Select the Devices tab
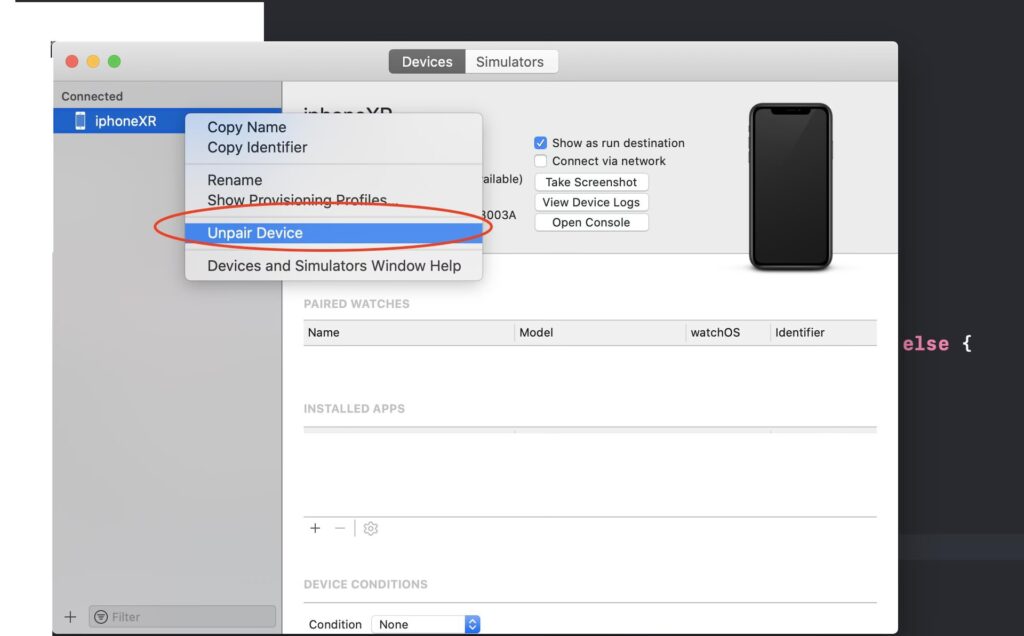 click(427, 62)
